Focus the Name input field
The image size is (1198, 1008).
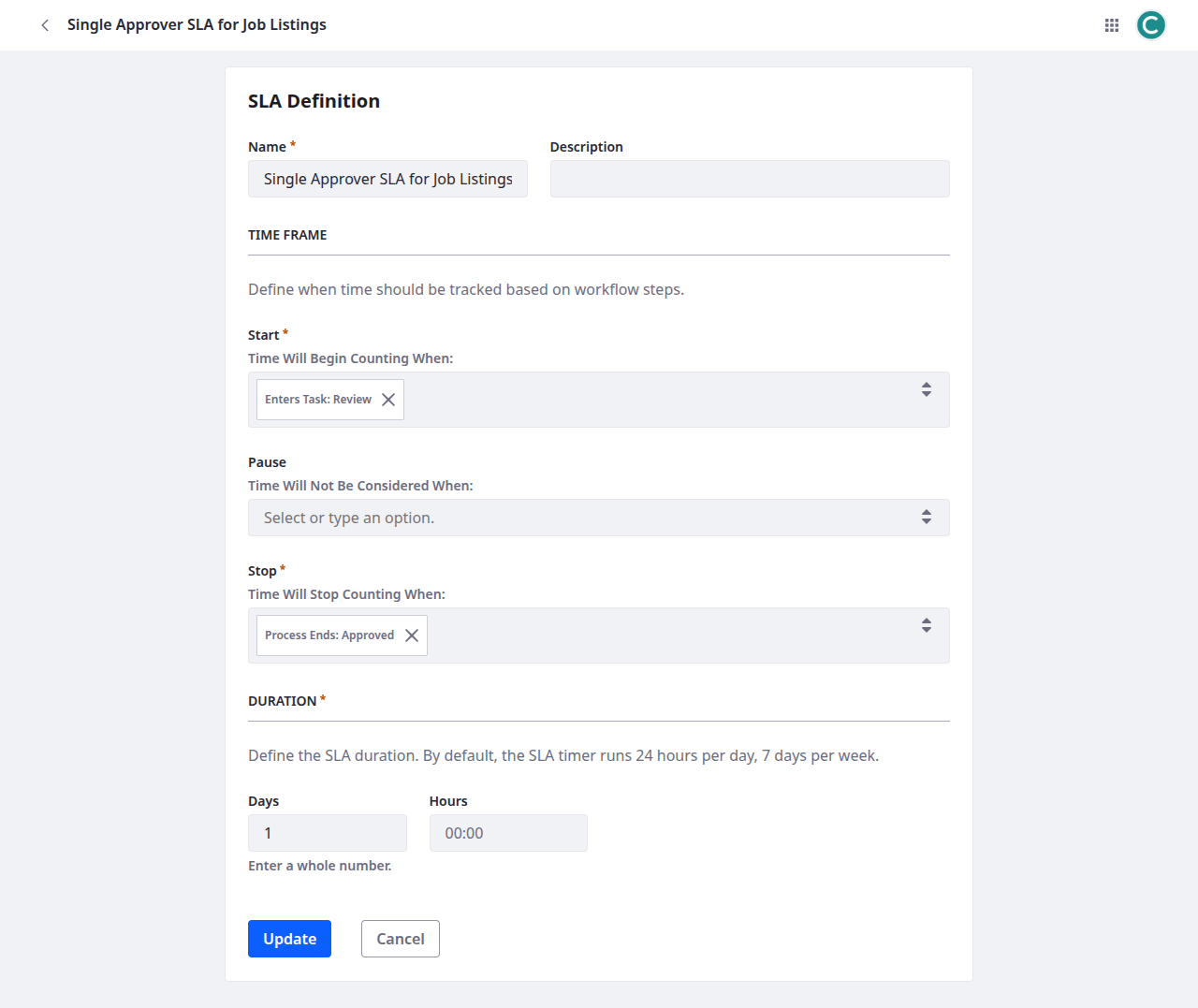click(x=387, y=179)
